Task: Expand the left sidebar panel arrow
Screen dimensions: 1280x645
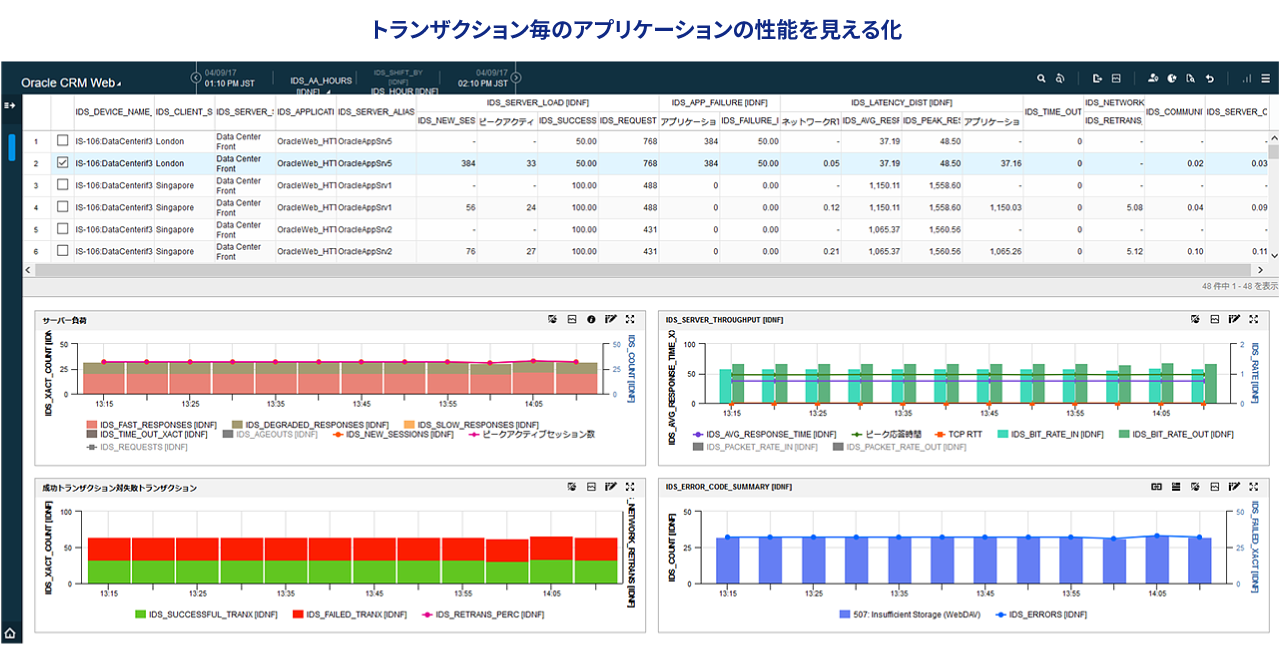Action: click(10, 105)
